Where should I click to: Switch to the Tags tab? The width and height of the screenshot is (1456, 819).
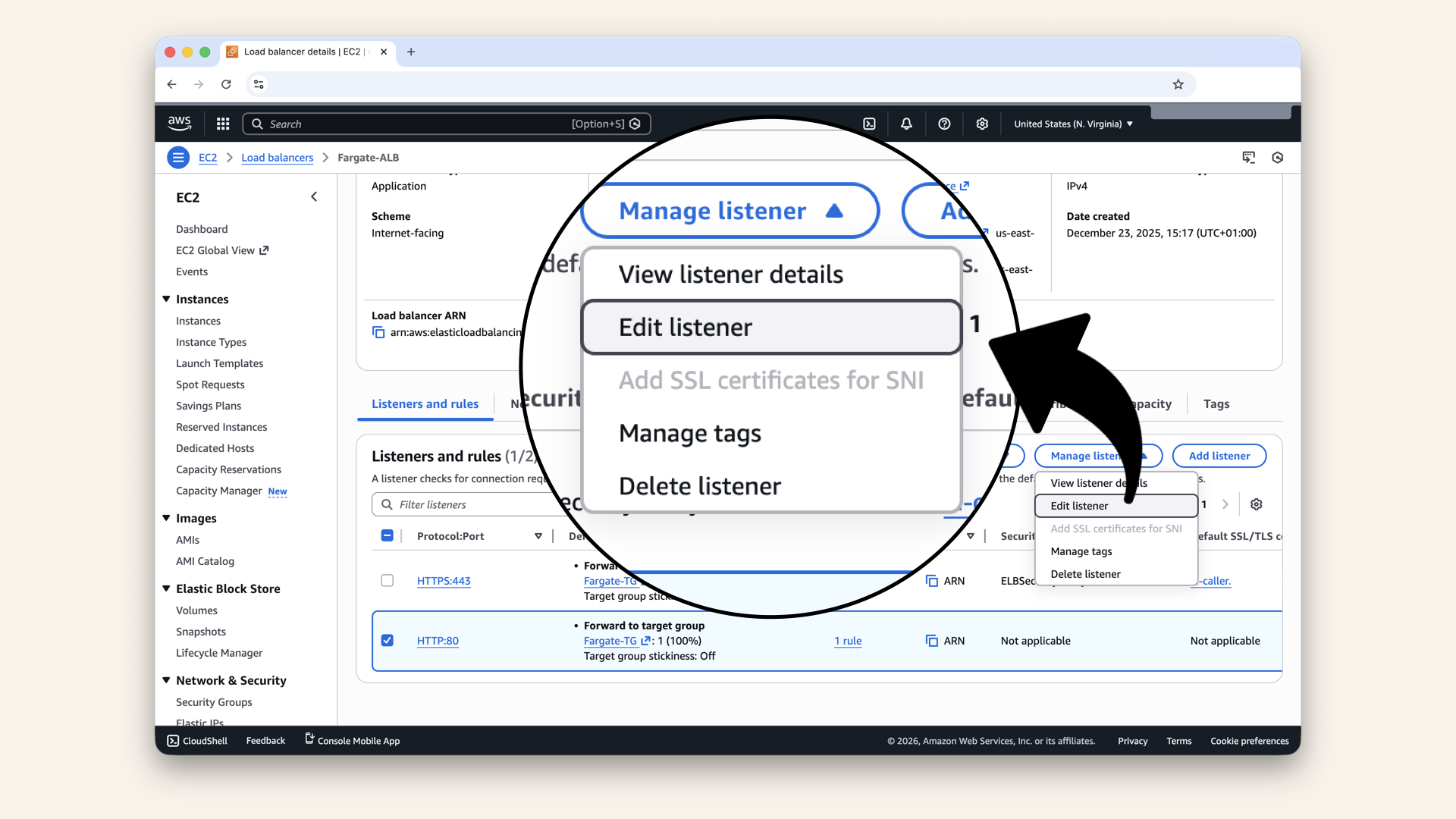point(1216,403)
